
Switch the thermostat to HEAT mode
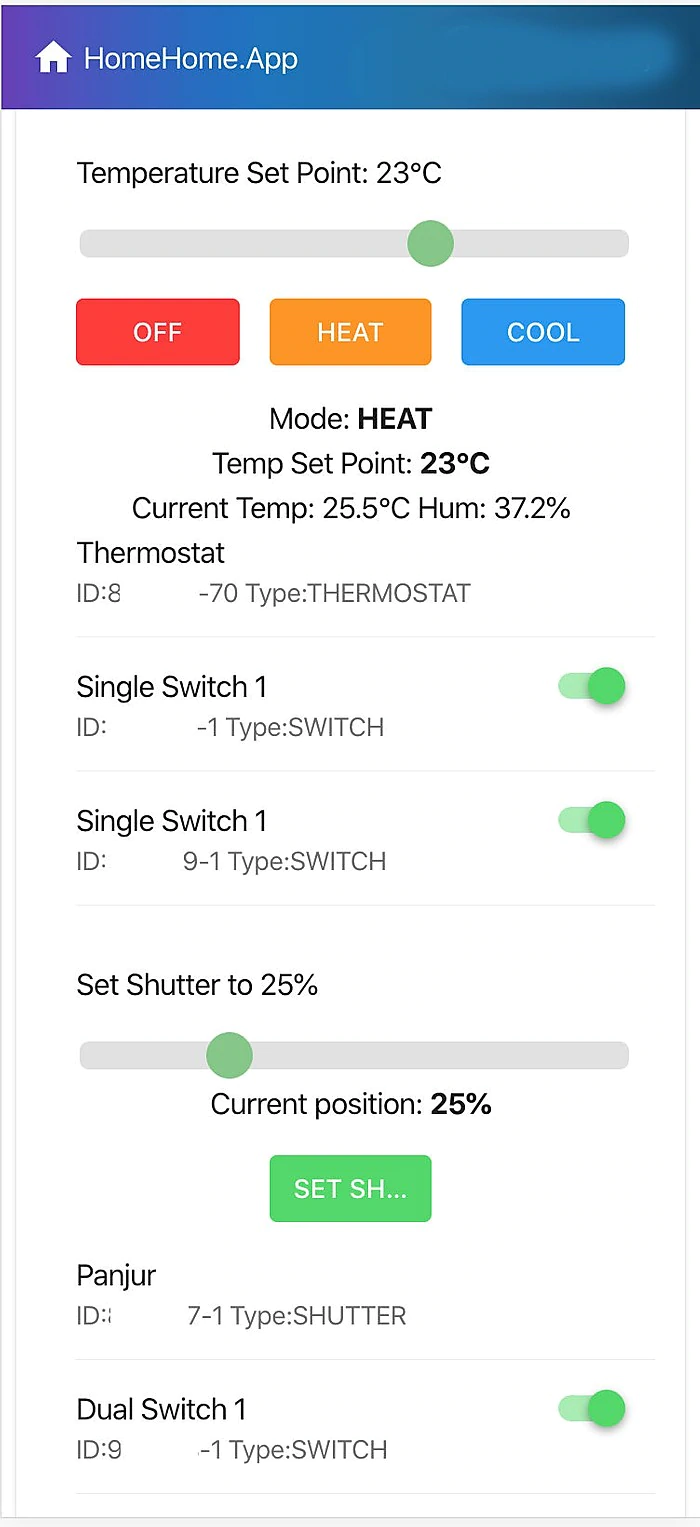pyautogui.click(x=350, y=332)
